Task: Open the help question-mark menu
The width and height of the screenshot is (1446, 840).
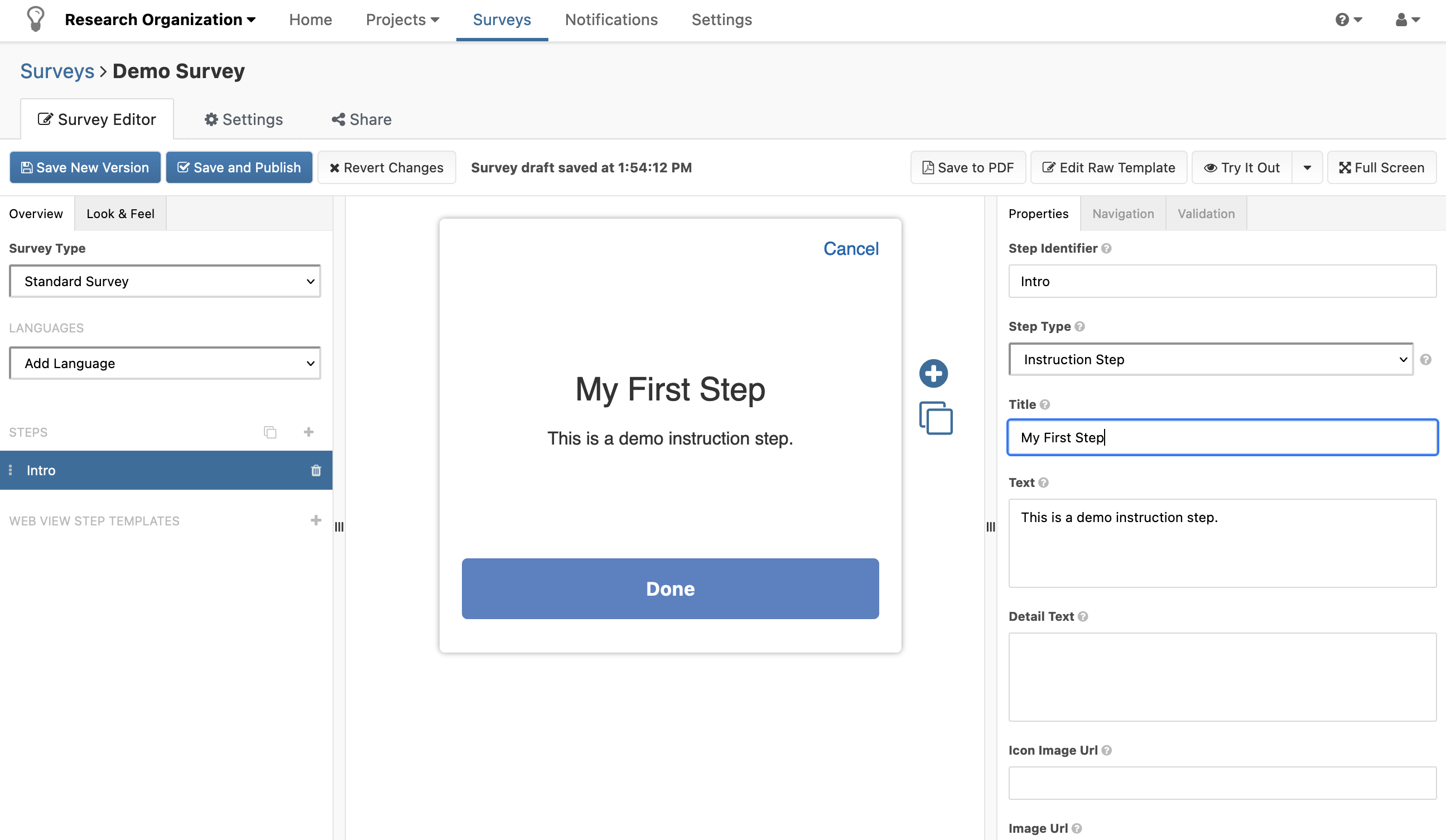Action: (x=1348, y=20)
